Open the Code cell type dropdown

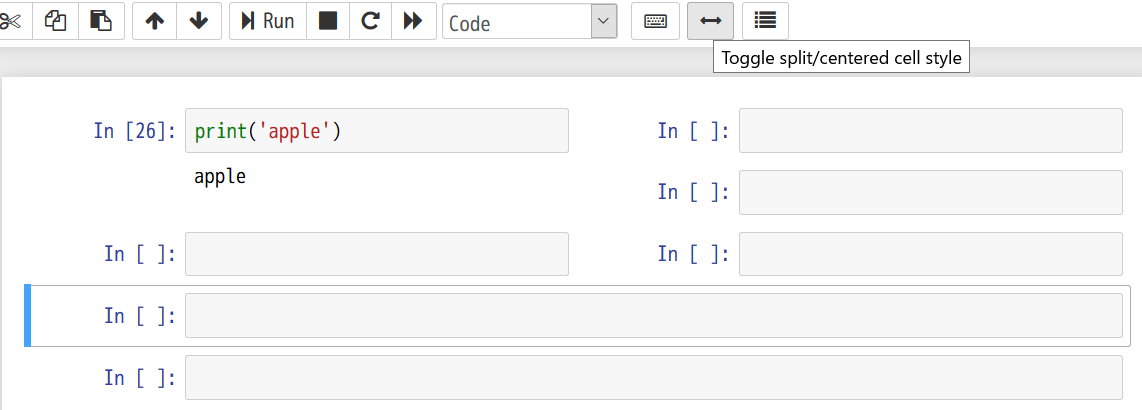(529, 22)
